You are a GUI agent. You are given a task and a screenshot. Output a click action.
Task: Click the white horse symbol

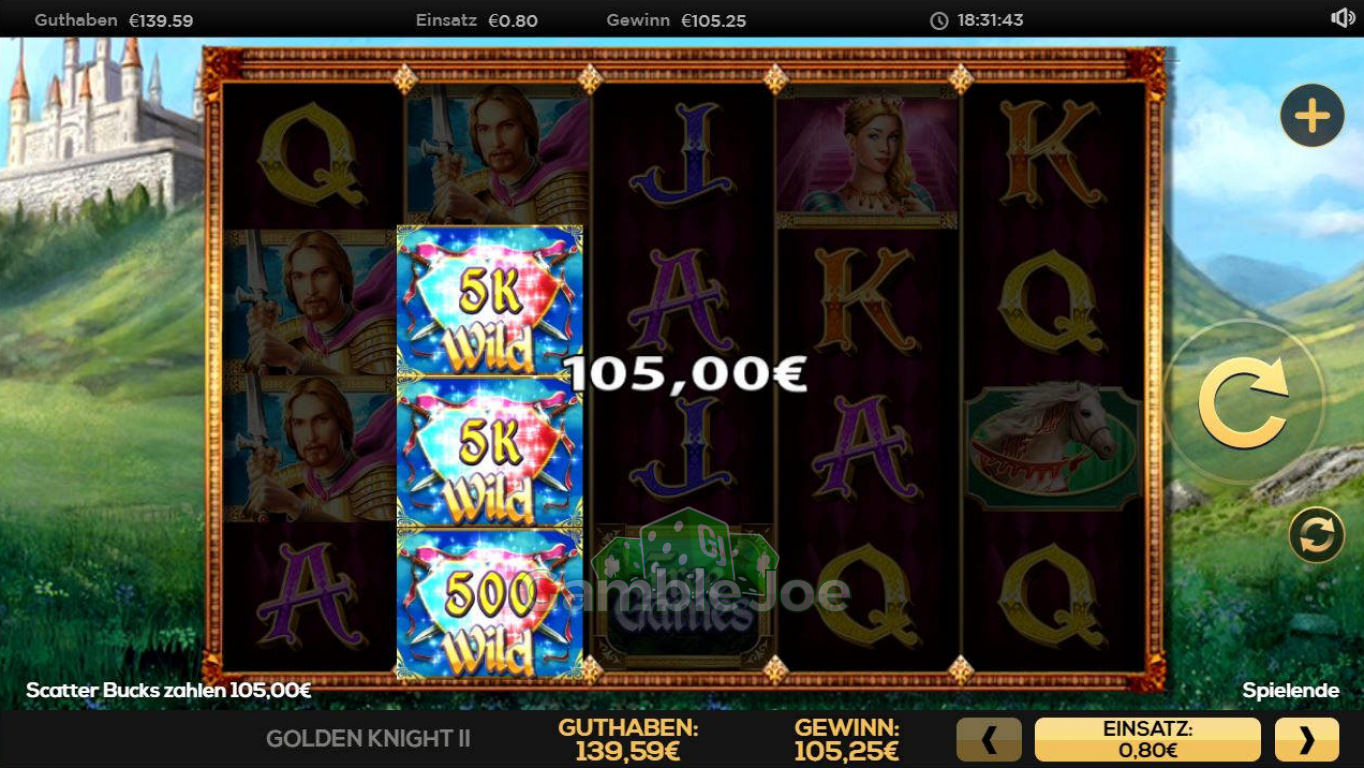[x=1053, y=447]
